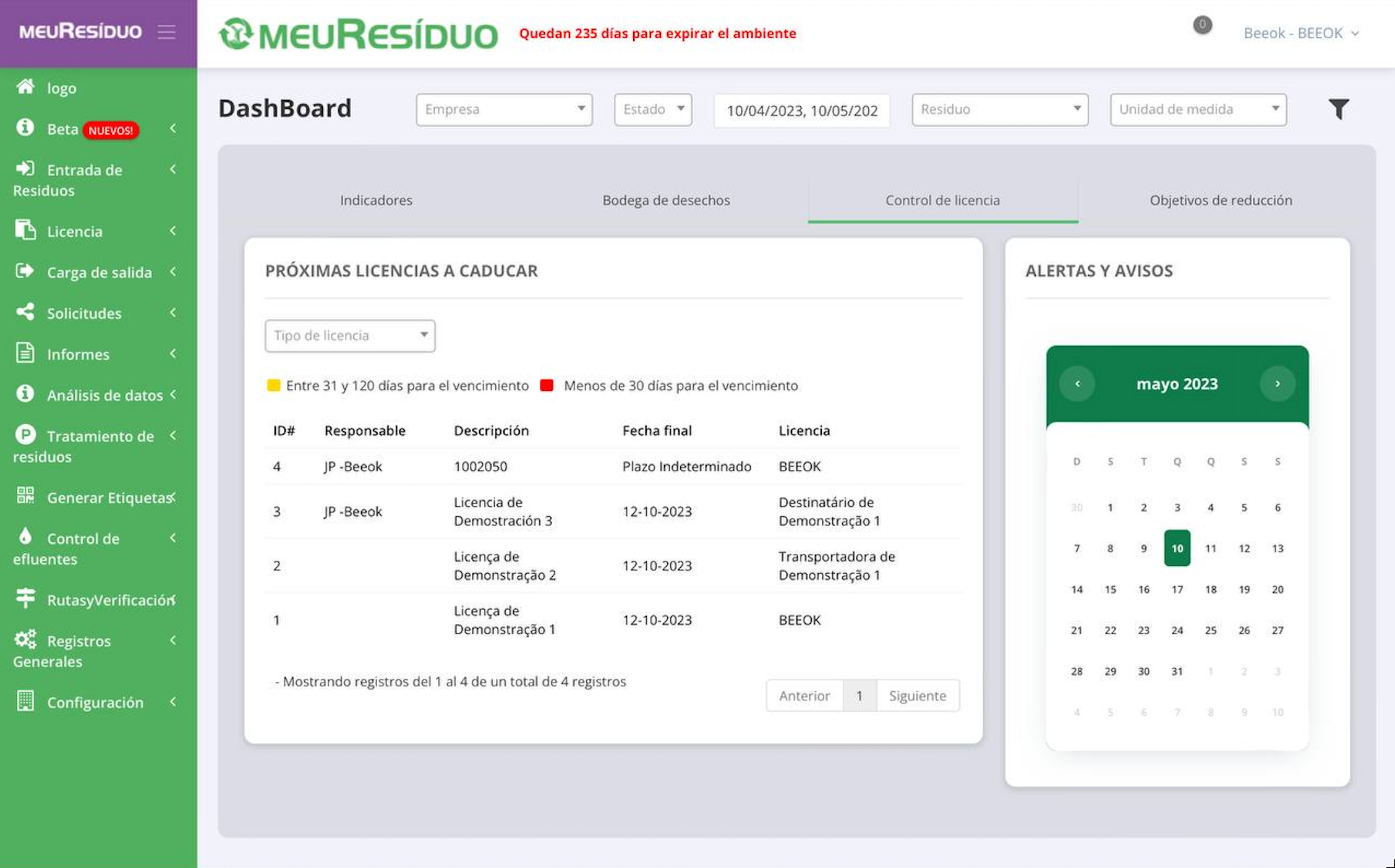Select day 31 in the calendar
This screenshot has width=1395, height=868.
pos(1177,671)
